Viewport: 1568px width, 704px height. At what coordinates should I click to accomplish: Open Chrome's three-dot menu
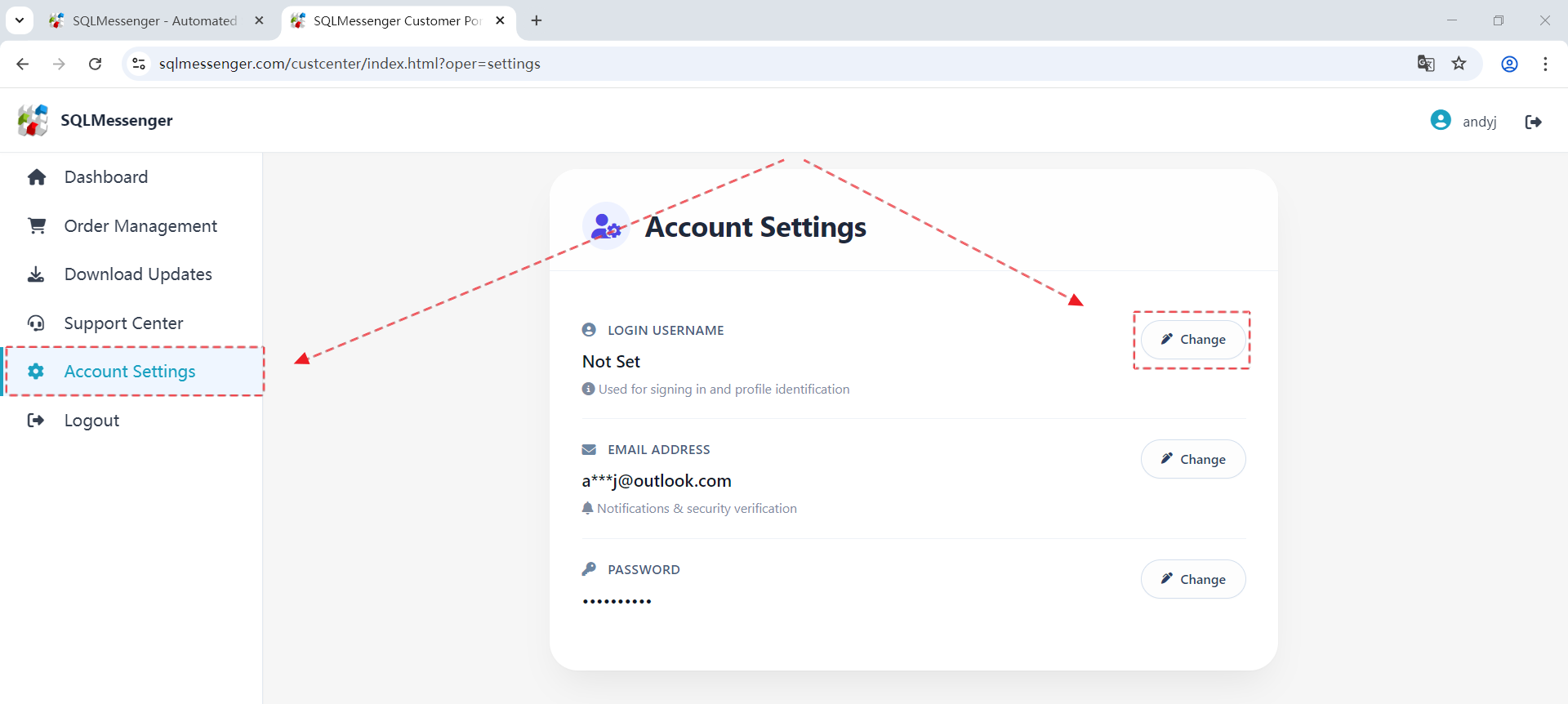pos(1545,64)
